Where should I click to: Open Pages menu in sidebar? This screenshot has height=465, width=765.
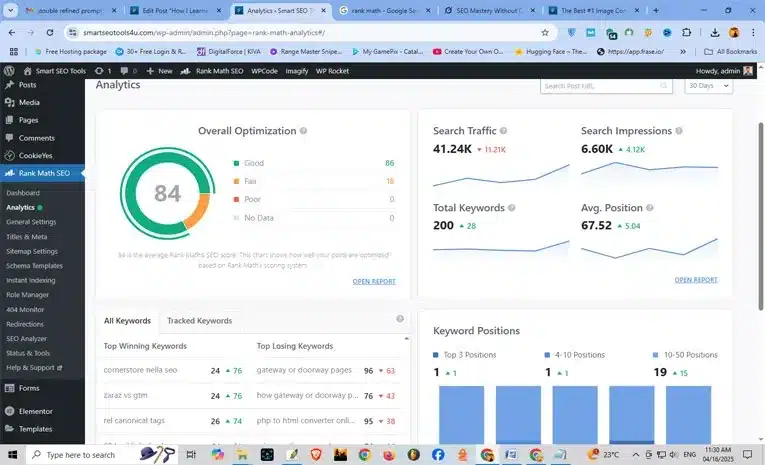click(28, 120)
